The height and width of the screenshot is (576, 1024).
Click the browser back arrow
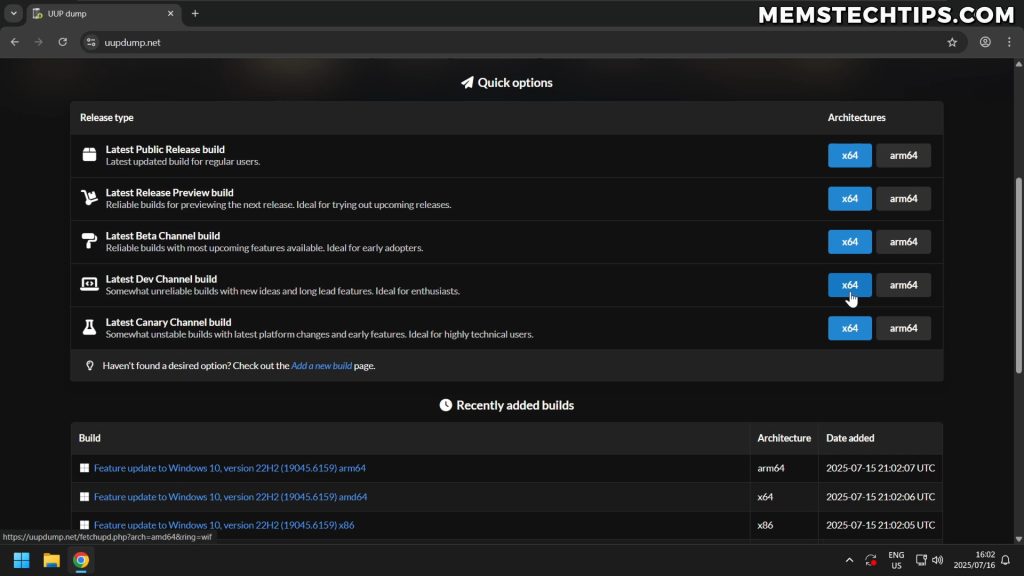point(14,42)
